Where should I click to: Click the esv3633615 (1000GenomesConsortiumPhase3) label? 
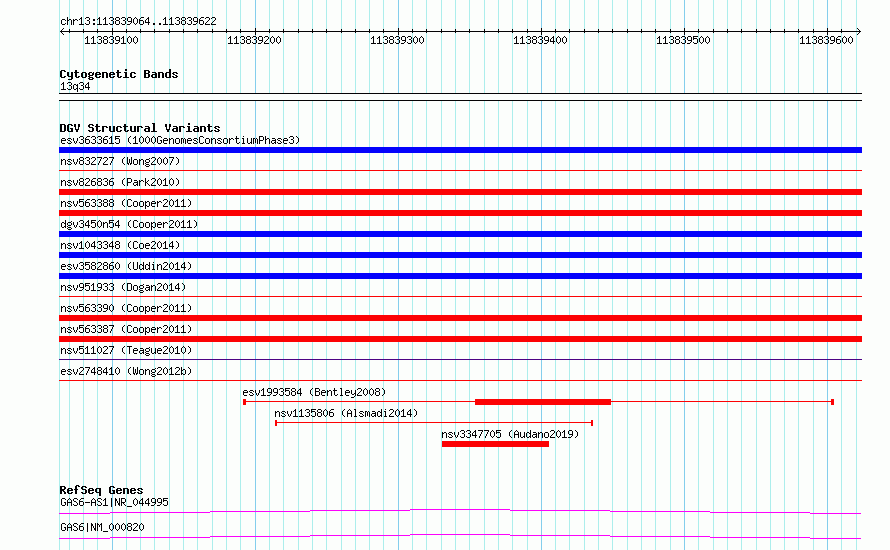point(180,140)
